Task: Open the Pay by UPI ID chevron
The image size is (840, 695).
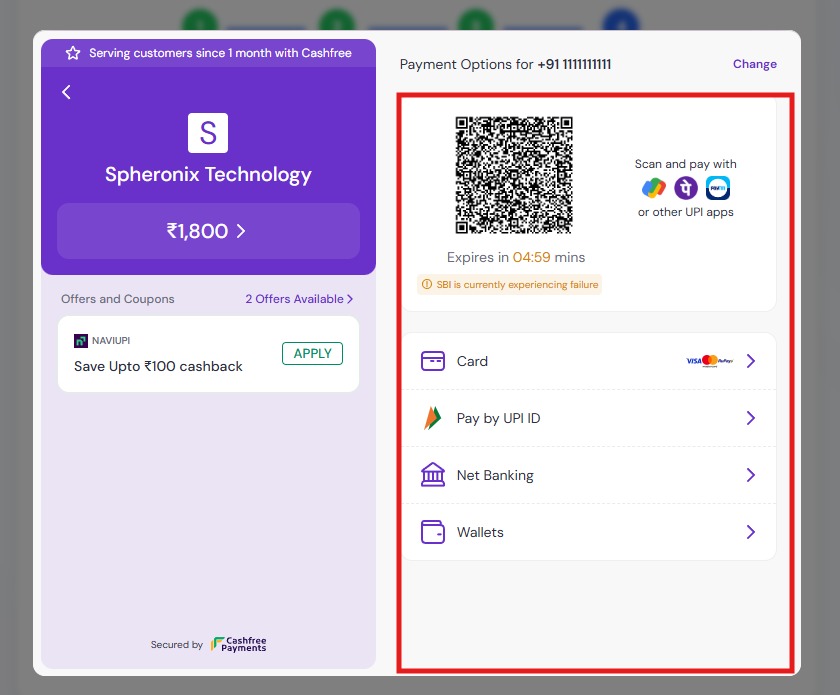Action: click(x=751, y=418)
